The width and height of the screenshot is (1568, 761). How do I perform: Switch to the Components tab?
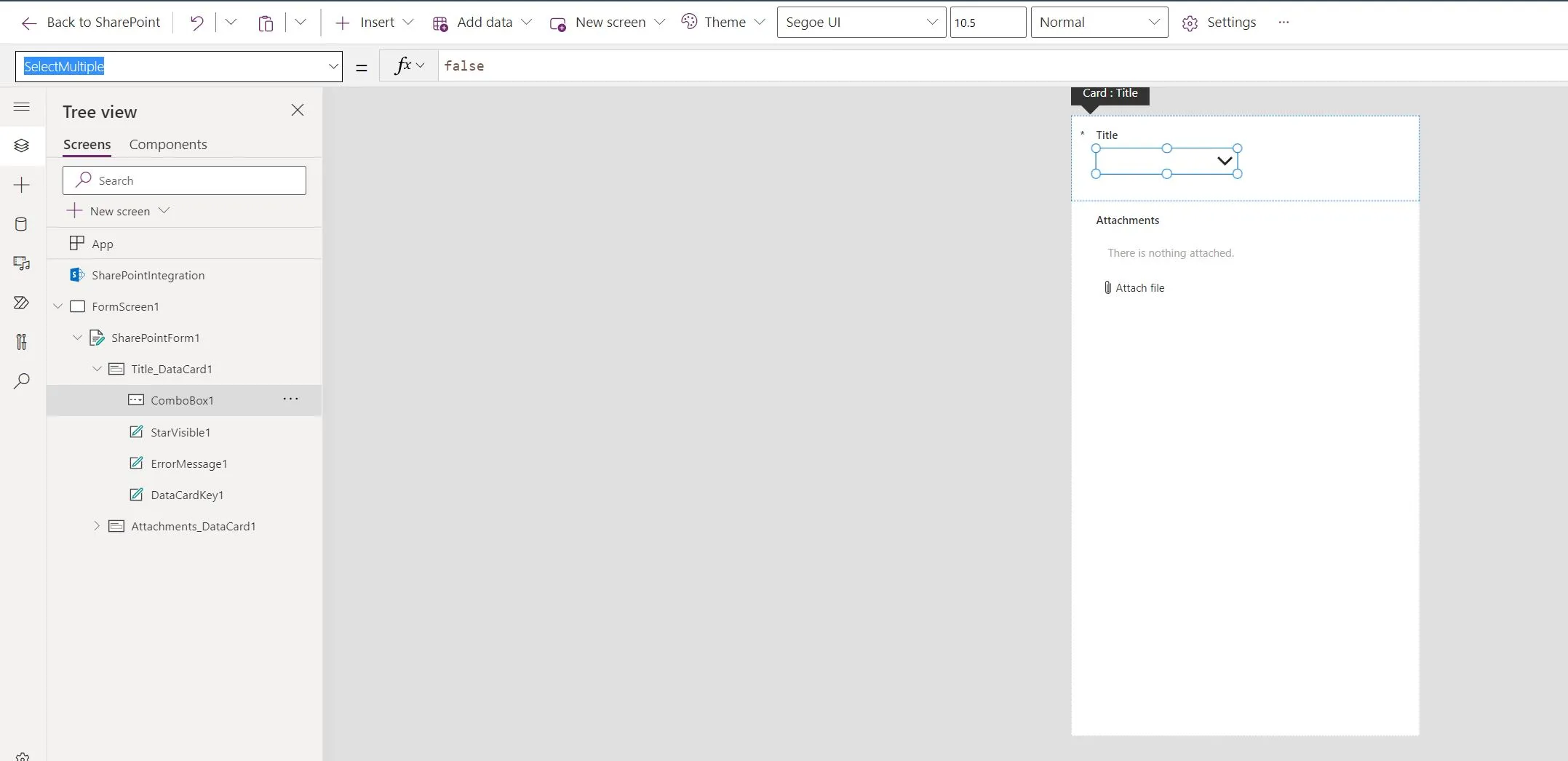coord(168,144)
